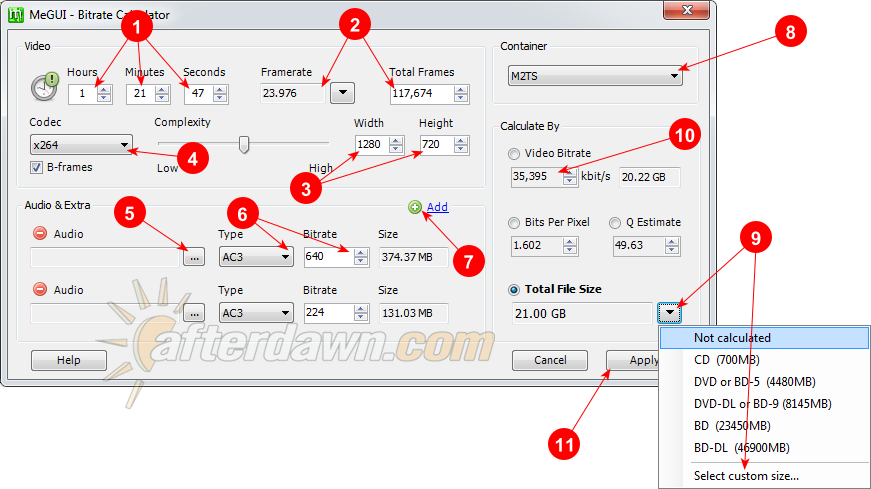The height and width of the screenshot is (489, 871).
Task: Remove the second Audio track with red minus
Action: coord(40,289)
